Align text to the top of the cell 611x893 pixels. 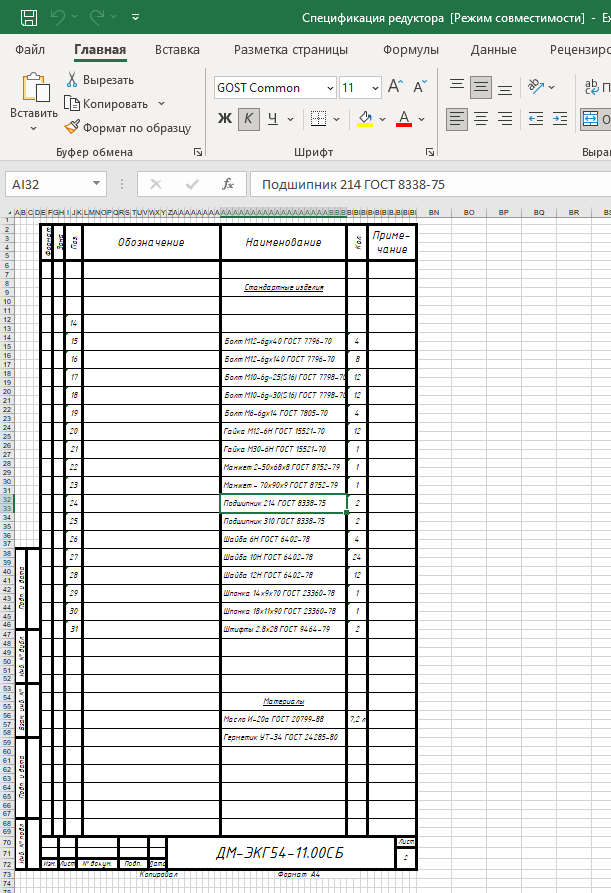click(457, 87)
